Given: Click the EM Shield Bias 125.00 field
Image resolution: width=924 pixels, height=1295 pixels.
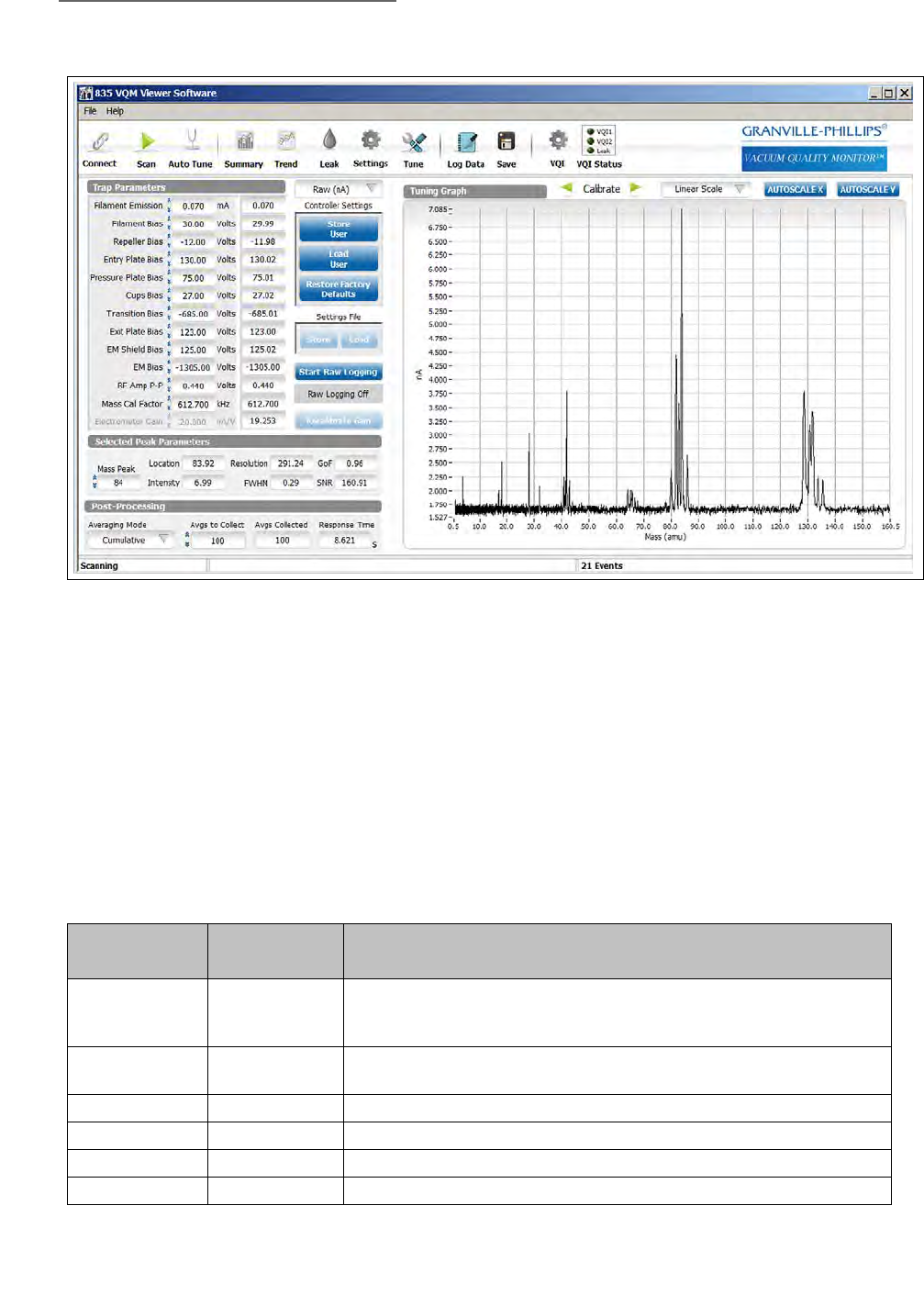Looking at the screenshot, I should coord(193,350).
